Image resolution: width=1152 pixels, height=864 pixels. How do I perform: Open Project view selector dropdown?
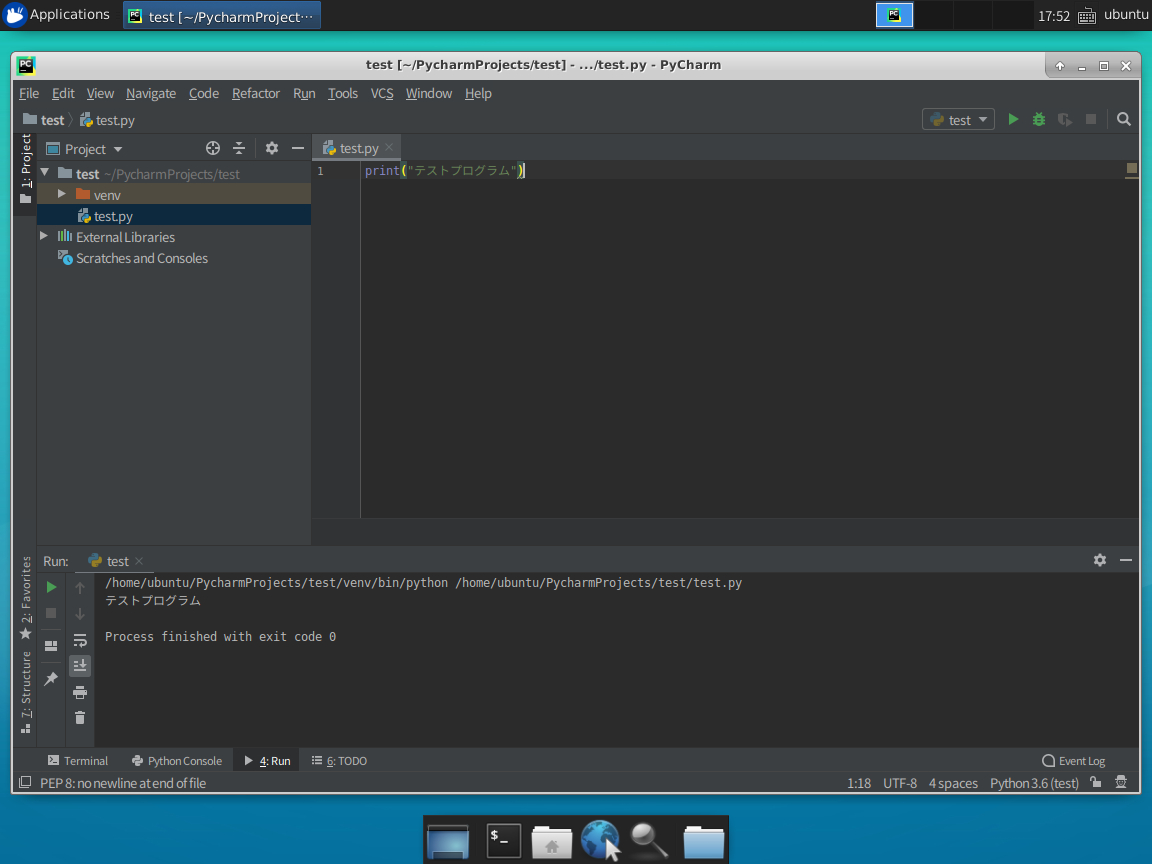[84, 148]
